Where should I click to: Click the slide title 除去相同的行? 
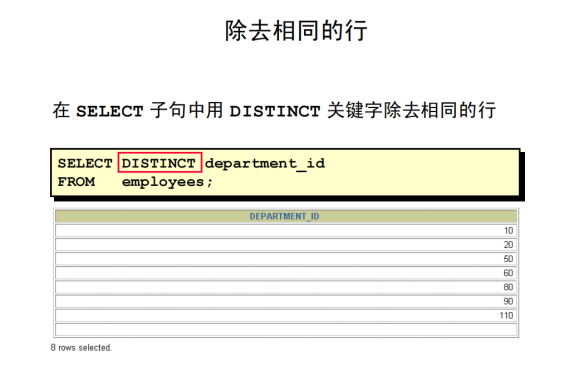coord(296,30)
